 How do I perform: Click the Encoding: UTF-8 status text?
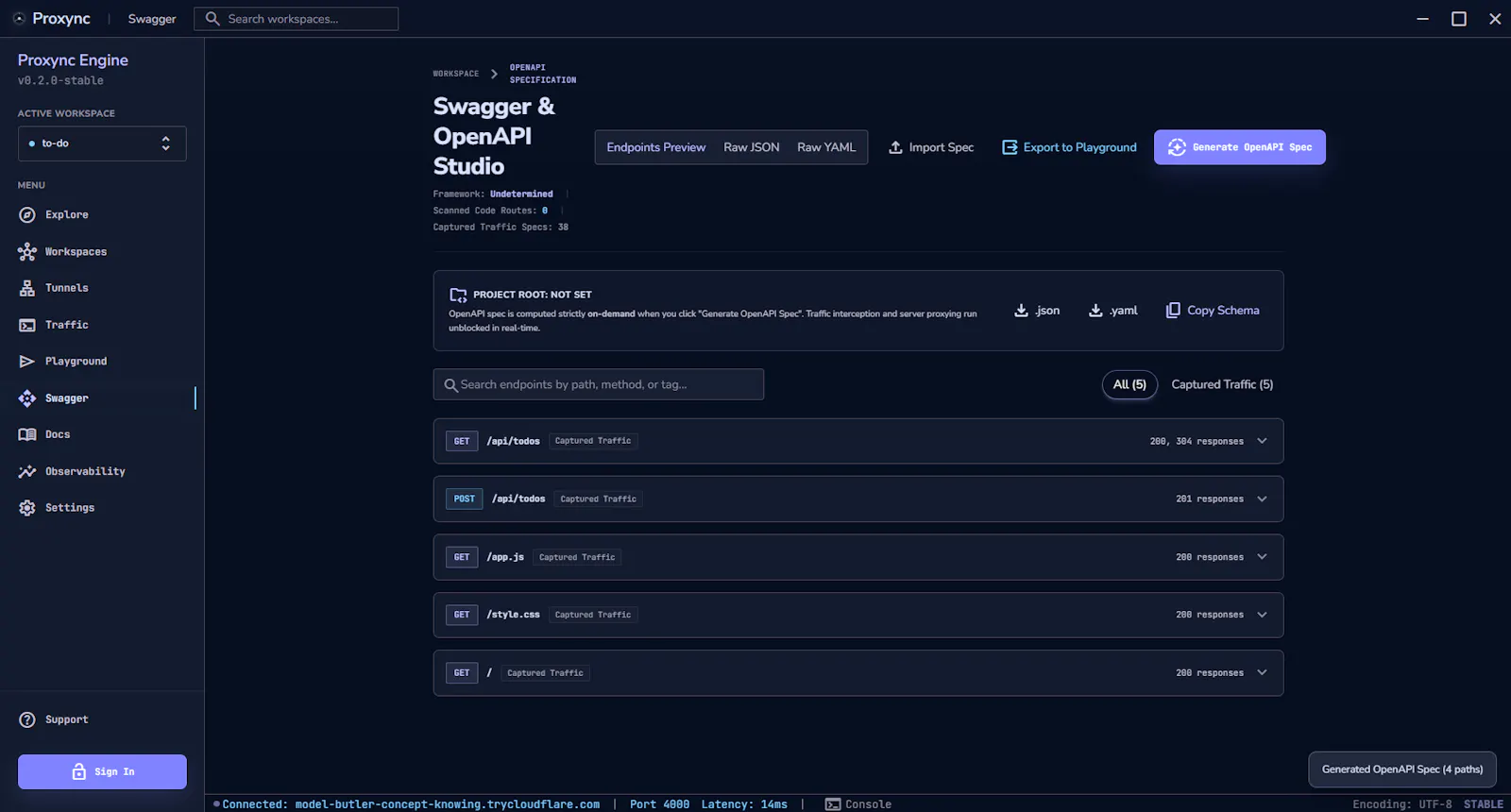pyautogui.click(x=1402, y=804)
